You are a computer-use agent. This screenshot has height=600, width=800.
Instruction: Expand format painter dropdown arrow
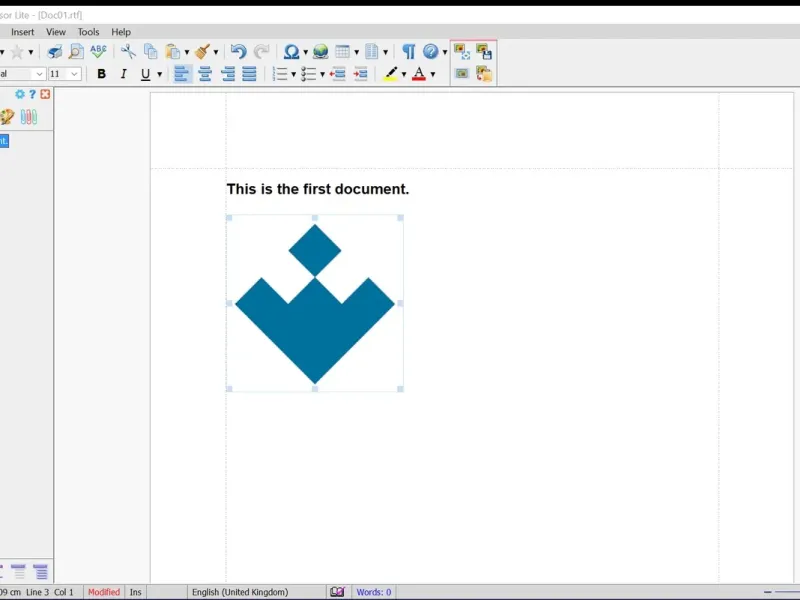pyautogui.click(x=215, y=52)
